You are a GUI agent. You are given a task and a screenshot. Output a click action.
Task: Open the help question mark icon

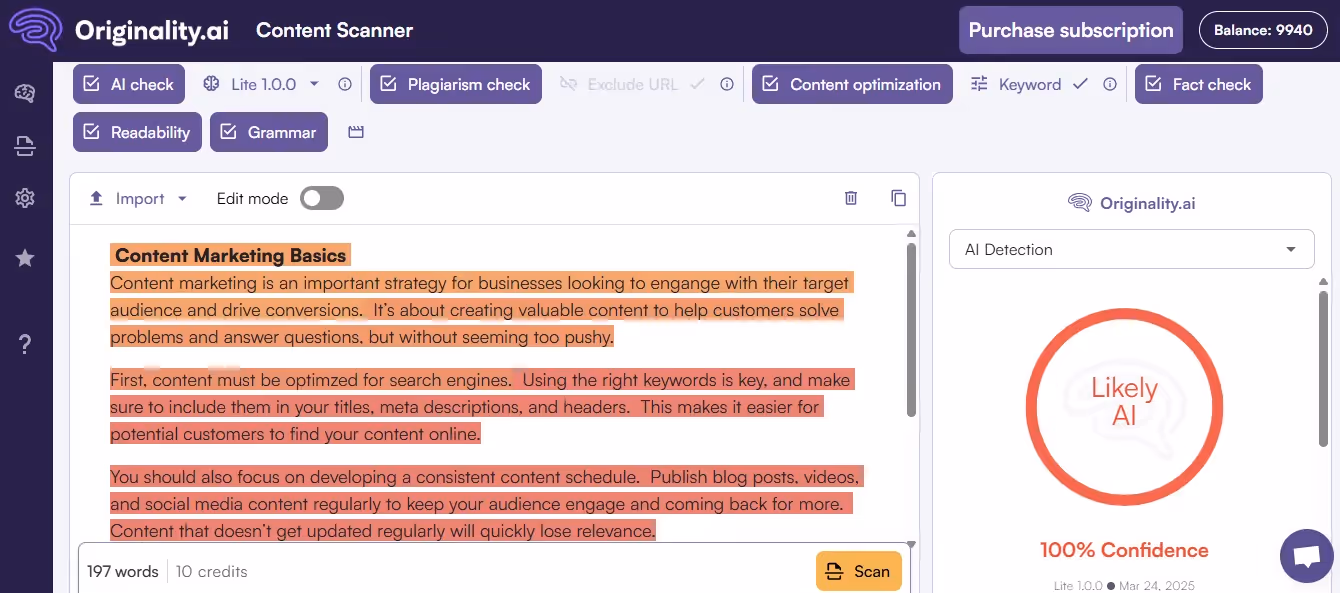tap(25, 345)
